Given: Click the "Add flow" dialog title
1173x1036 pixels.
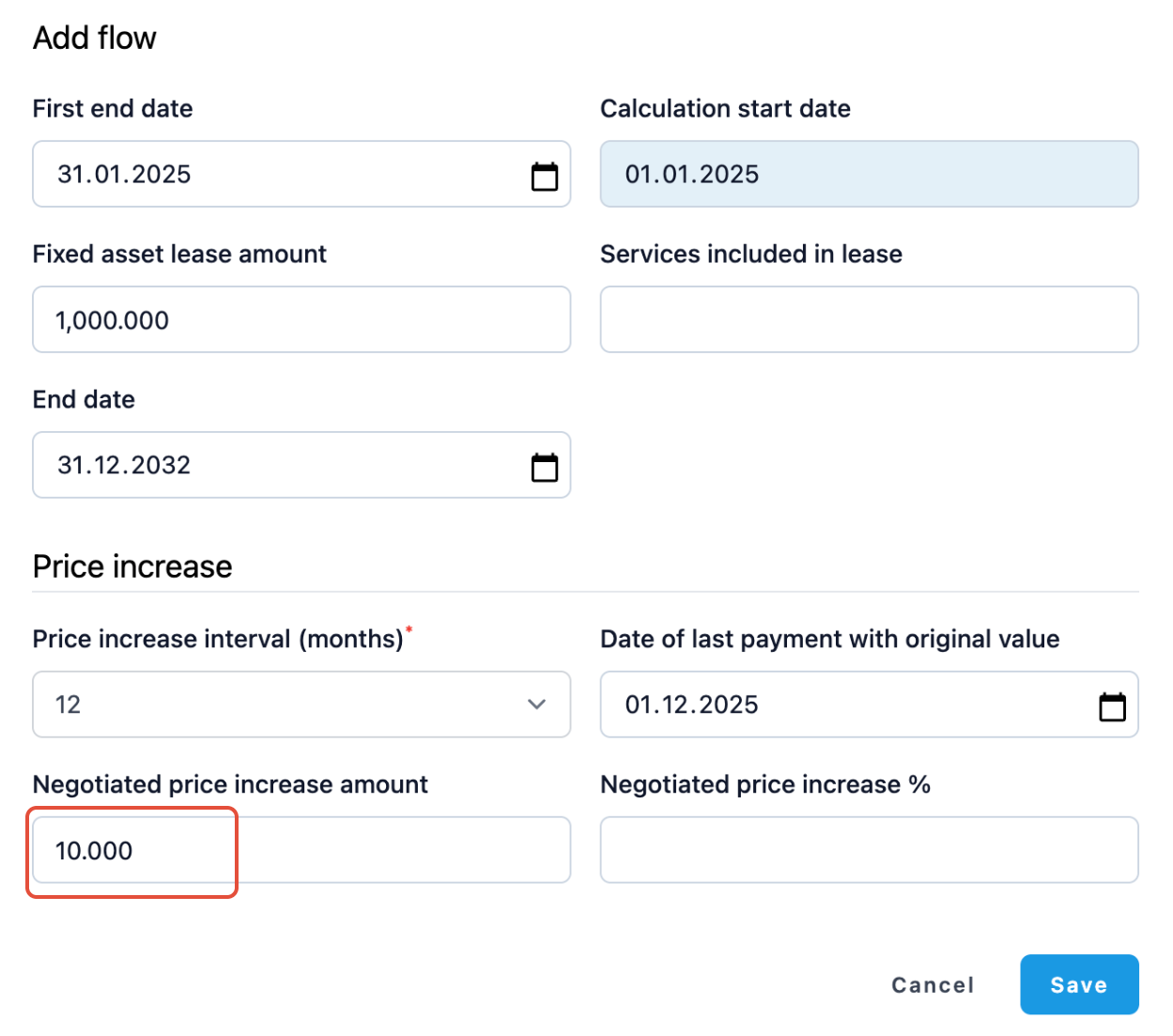Looking at the screenshot, I should 95,39.
